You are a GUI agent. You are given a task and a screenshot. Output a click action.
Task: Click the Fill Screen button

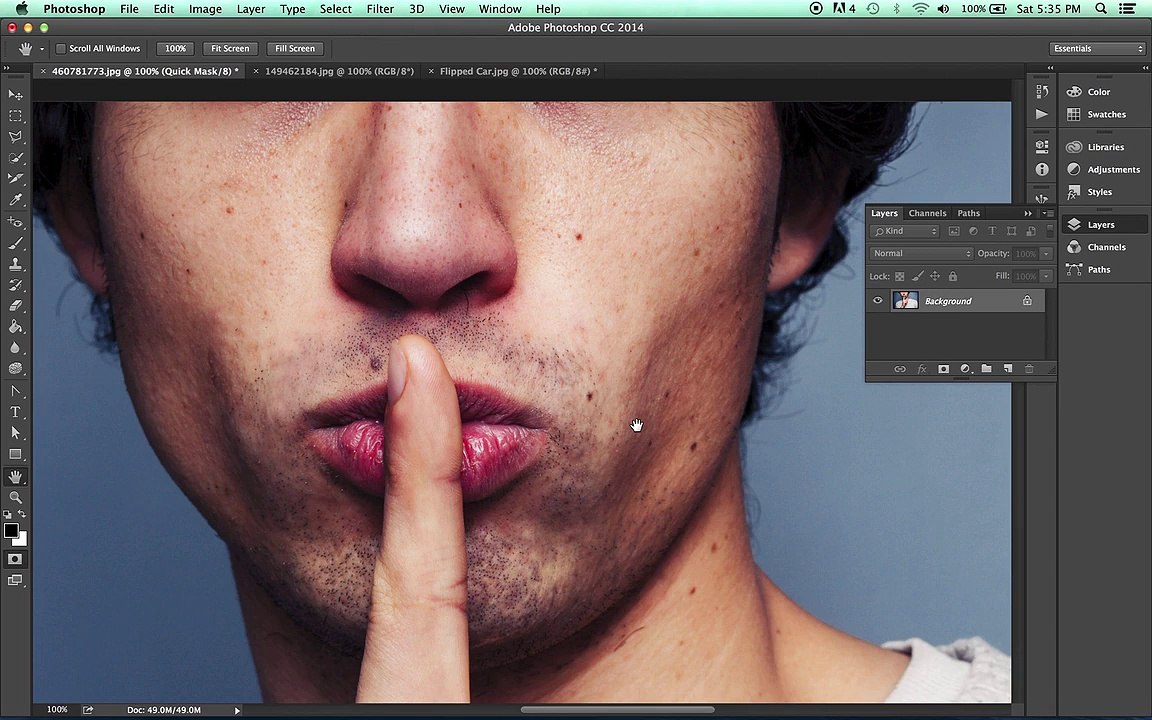pyautogui.click(x=295, y=48)
